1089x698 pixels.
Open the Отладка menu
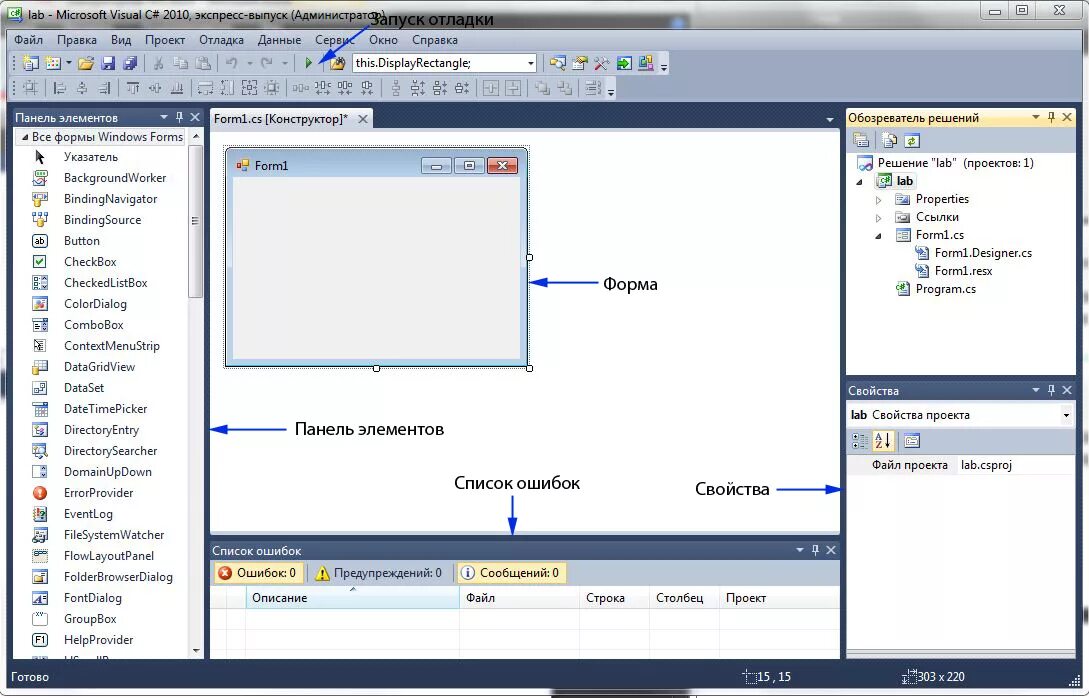[x=221, y=40]
